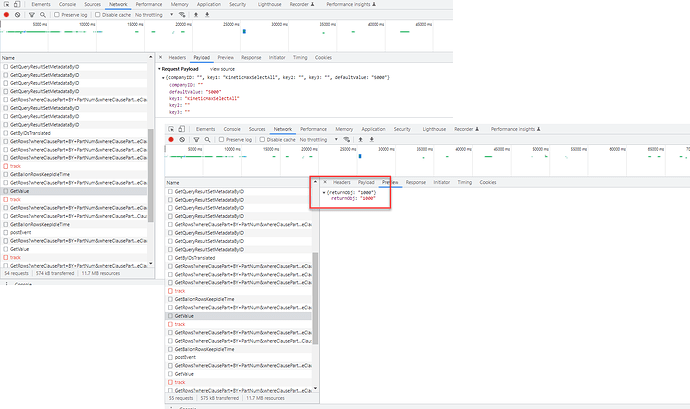Select GetByIDsTranslated request in upper list
Screen dimensions: 690x409
tap(74, 133)
